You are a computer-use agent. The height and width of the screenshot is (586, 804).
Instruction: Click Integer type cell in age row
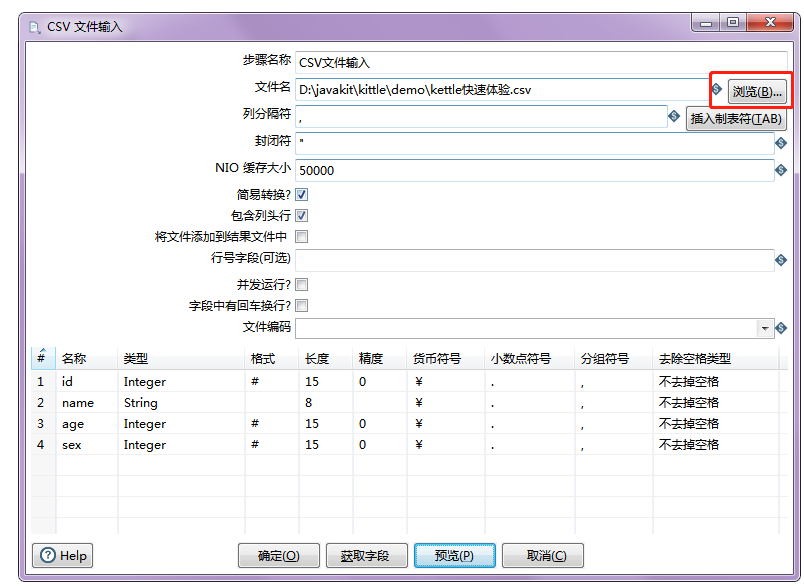click(x=181, y=423)
